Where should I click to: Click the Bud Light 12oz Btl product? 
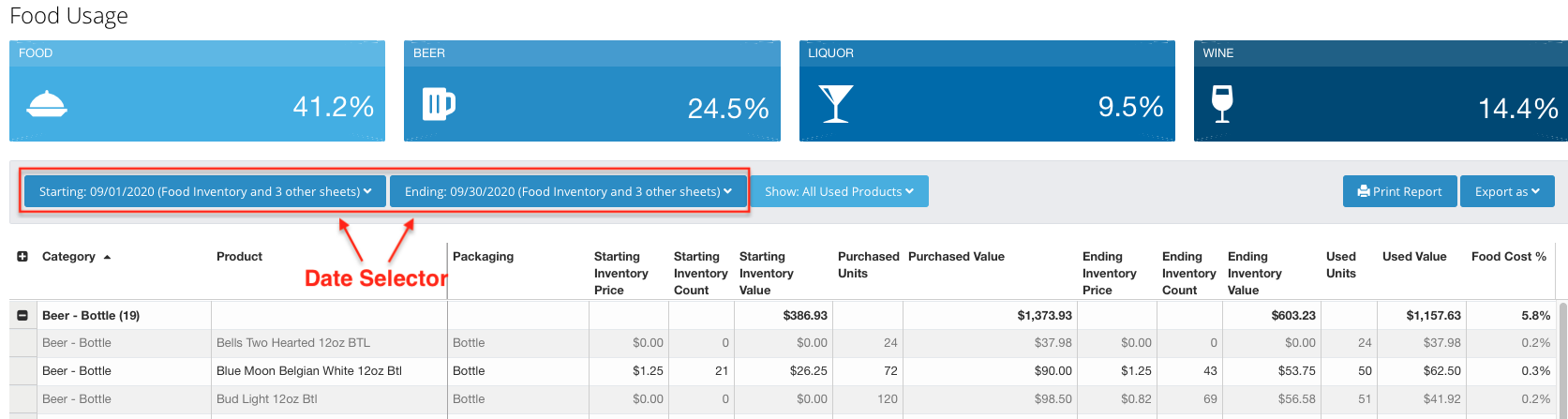coord(267,399)
